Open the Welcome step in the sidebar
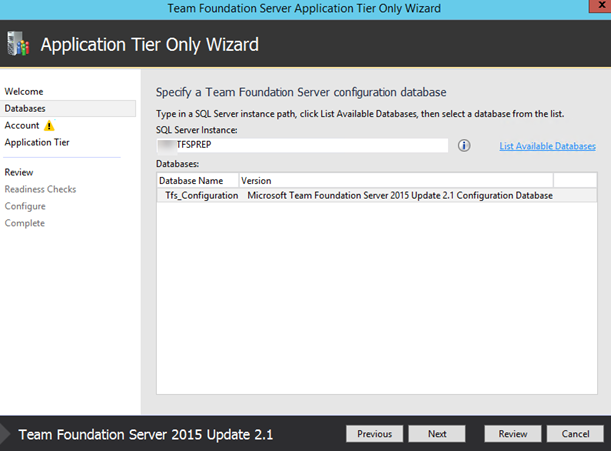The image size is (611, 451). click(x=24, y=92)
